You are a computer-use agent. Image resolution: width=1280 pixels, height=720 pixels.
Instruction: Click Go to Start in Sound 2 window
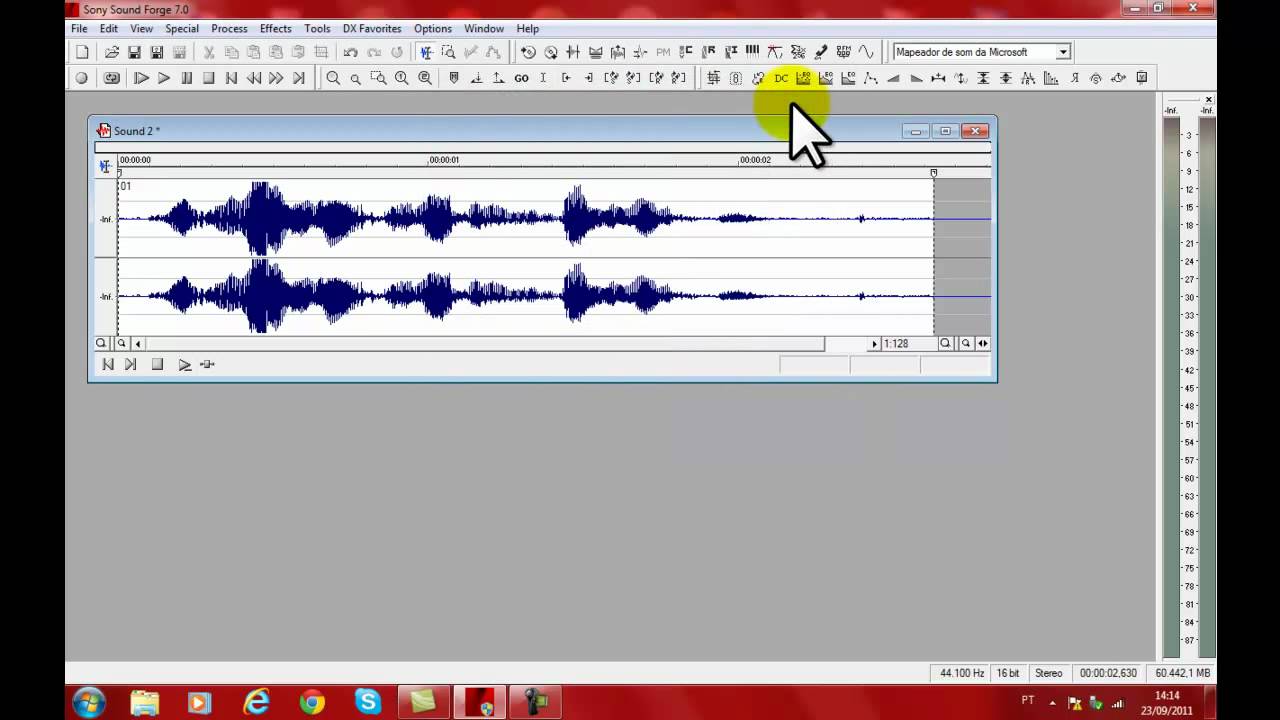click(x=108, y=365)
